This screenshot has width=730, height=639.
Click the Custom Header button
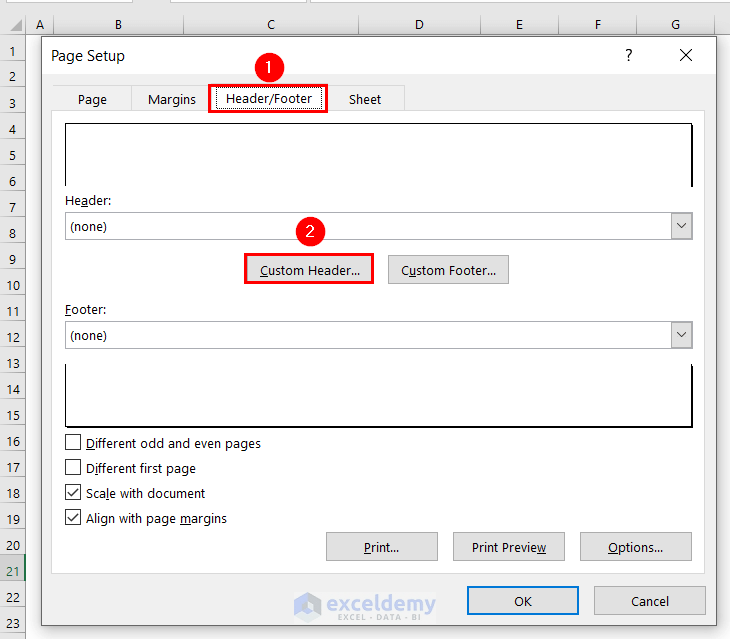[310, 269]
